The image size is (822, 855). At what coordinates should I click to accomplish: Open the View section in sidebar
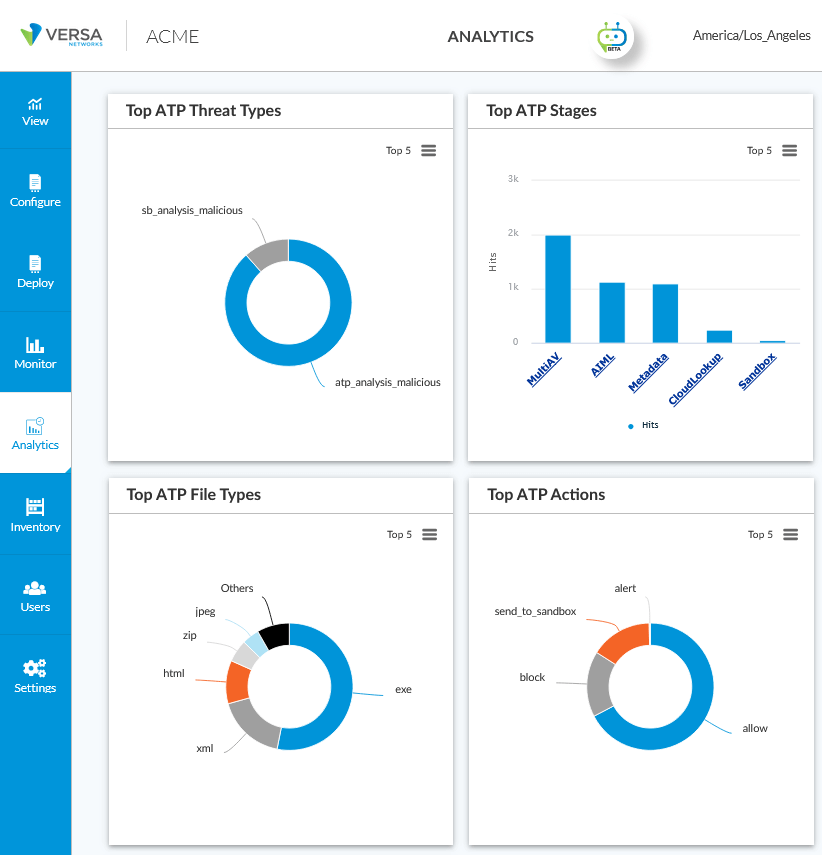(35, 111)
